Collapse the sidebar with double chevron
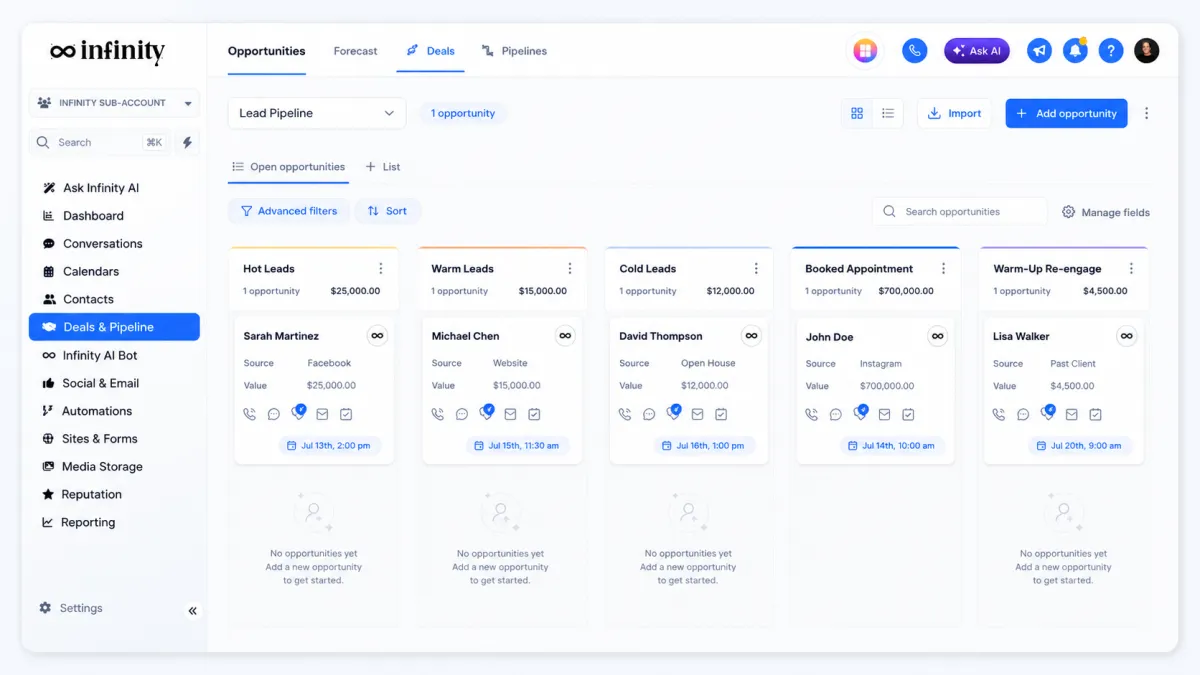Image resolution: width=1200 pixels, height=675 pixels. (192, 611)
